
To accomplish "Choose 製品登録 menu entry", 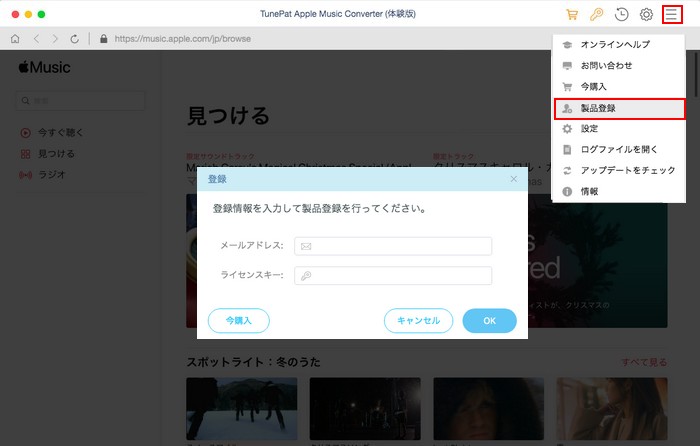I will pyautogui.click(x=619, y=108).
